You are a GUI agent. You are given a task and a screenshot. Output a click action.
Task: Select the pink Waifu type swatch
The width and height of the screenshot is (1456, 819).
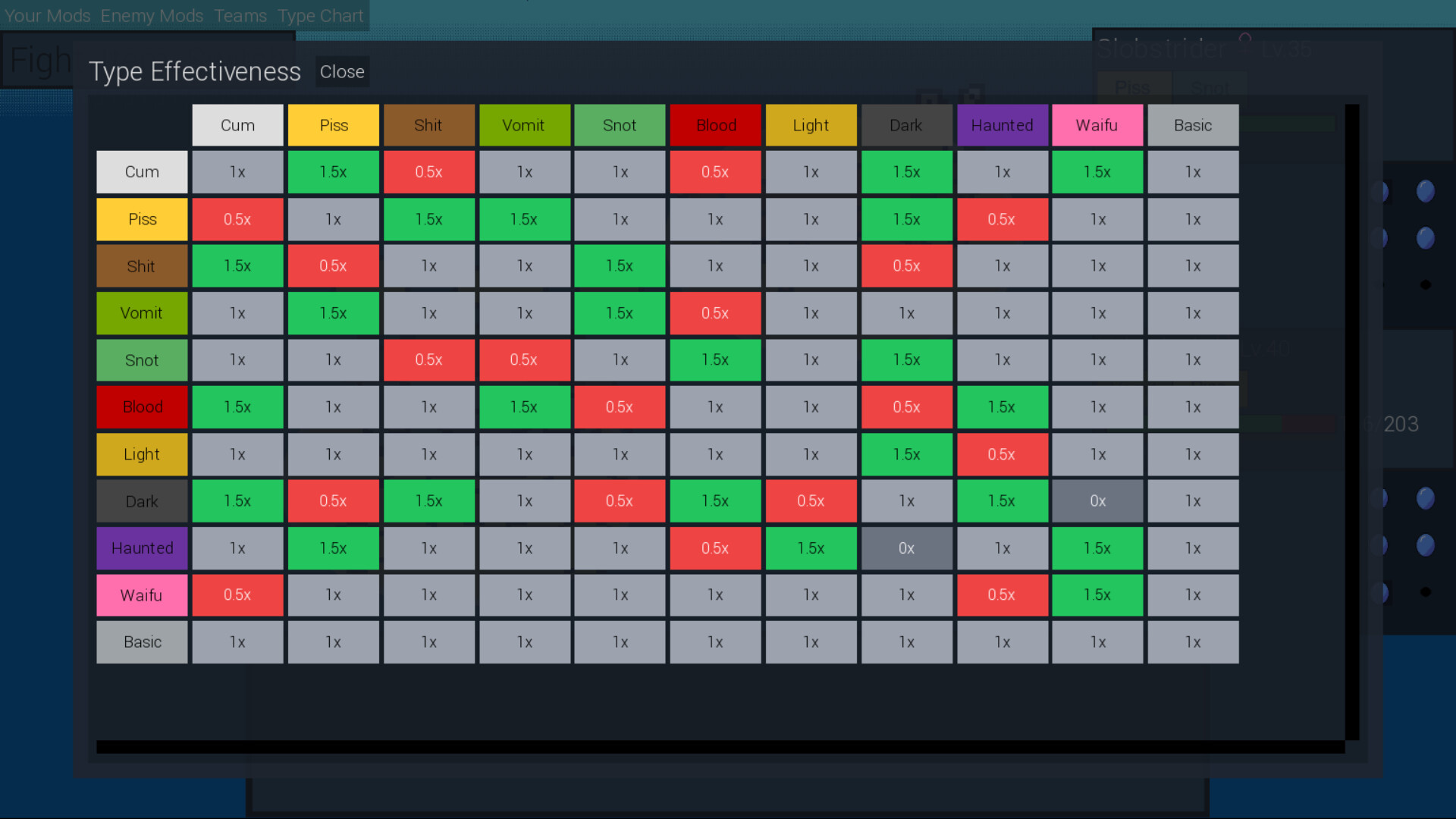(1097, 125)
